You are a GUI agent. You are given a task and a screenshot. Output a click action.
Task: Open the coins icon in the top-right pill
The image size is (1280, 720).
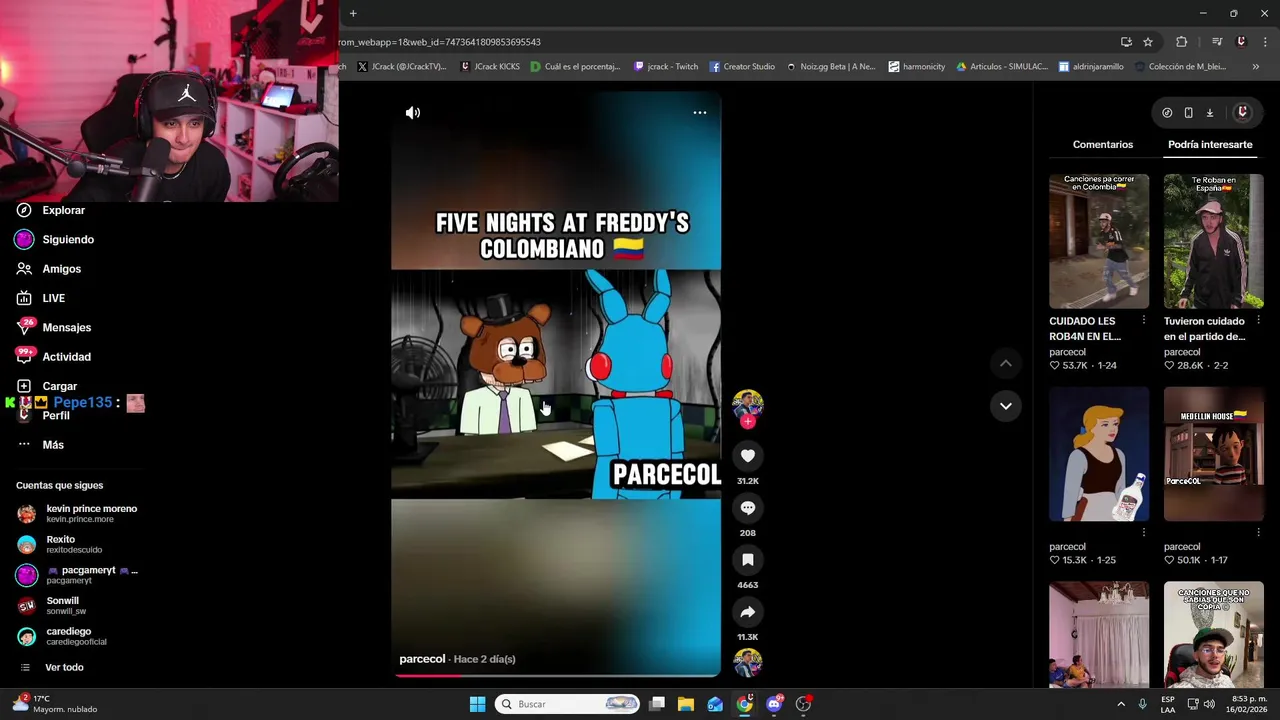[x=1167, y=113]
